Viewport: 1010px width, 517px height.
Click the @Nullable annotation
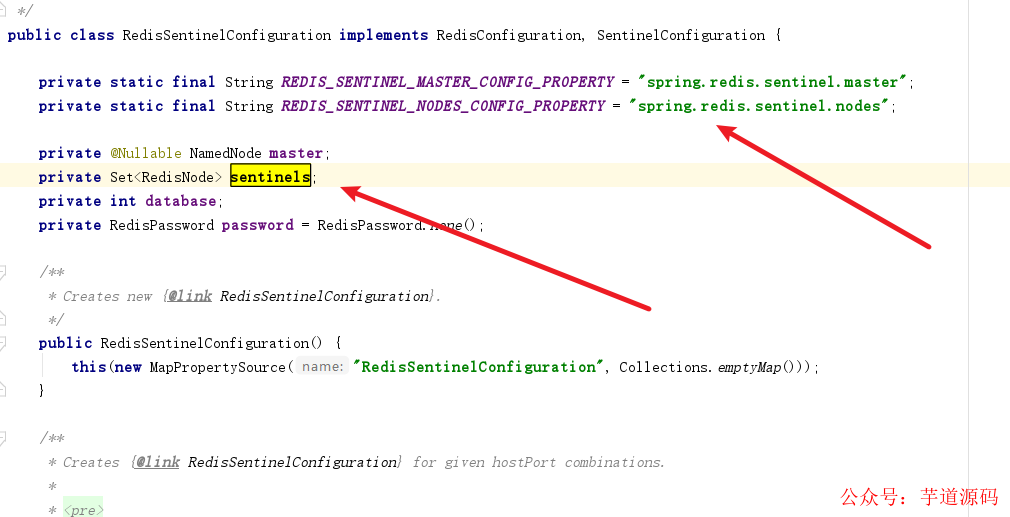[146, 153]
